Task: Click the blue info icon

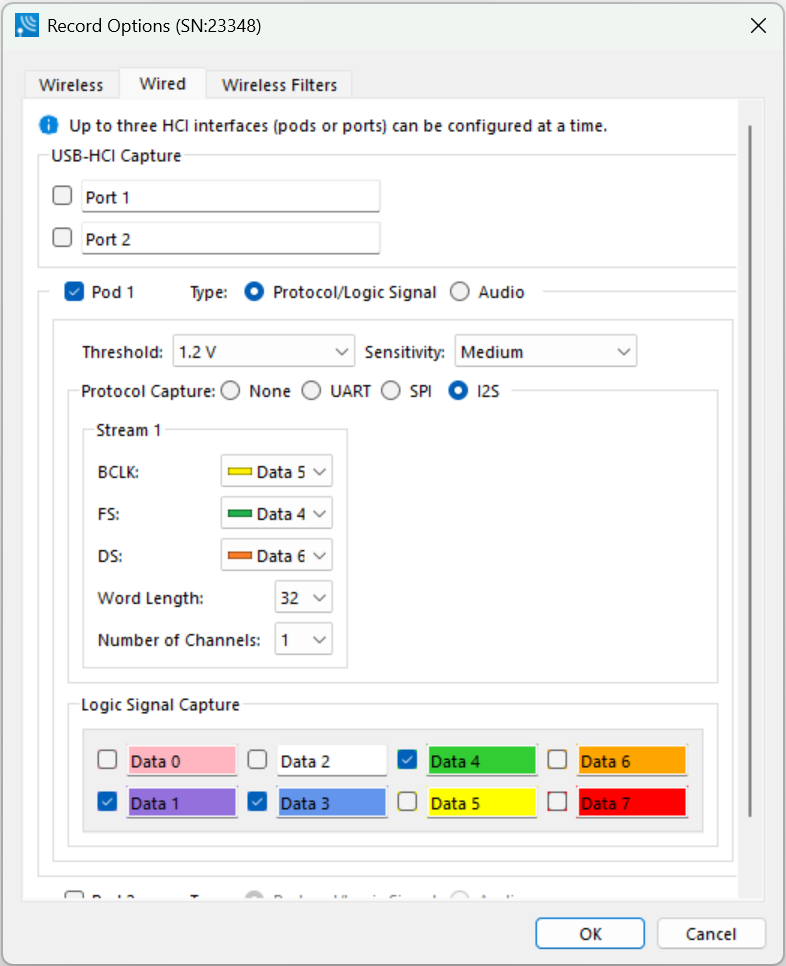Action: (x=49, y=125)
